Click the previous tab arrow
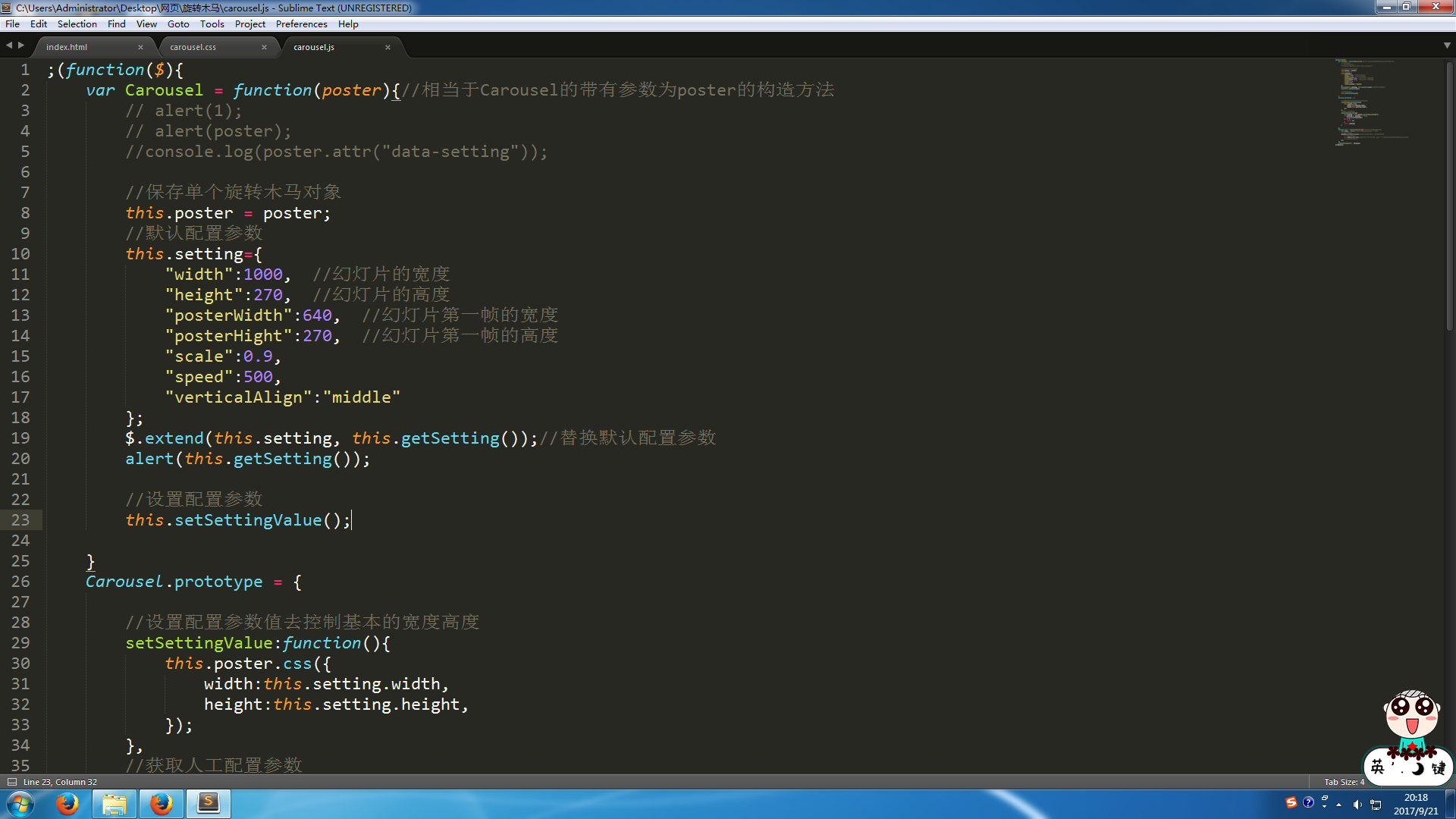Screen dimensions: 1456x819 [9, 45]
